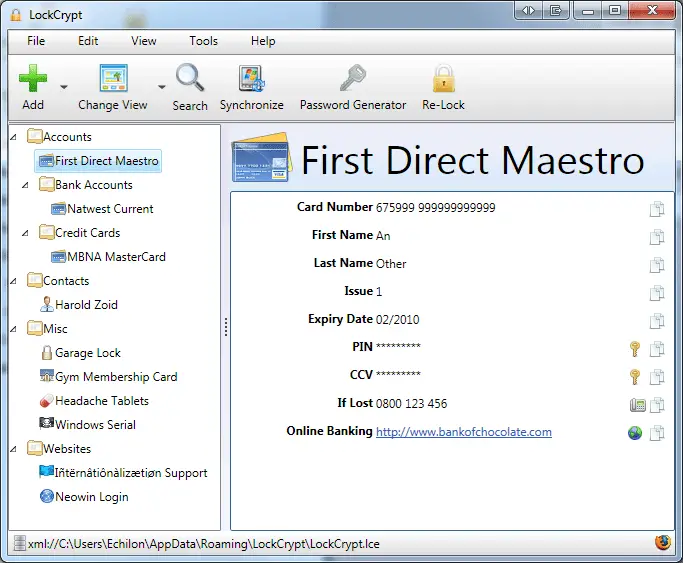Open the Edit menu
Screen dimensions: 683x563
88,41
